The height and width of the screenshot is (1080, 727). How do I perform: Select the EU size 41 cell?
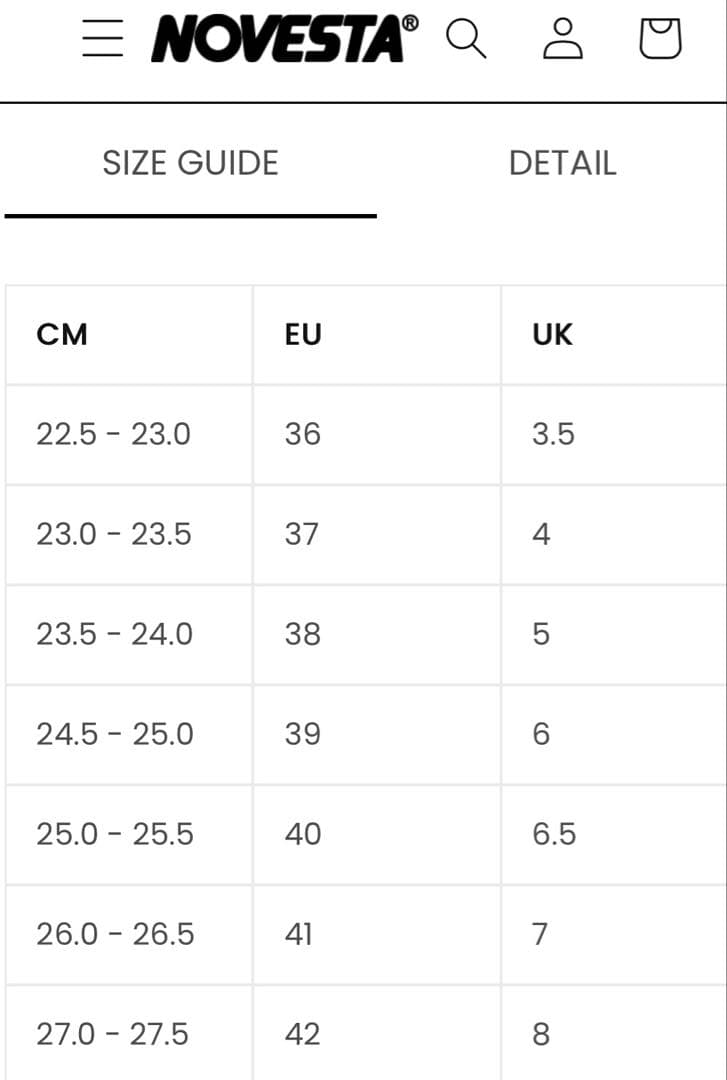pyautogui.click(x=299, y=934)
